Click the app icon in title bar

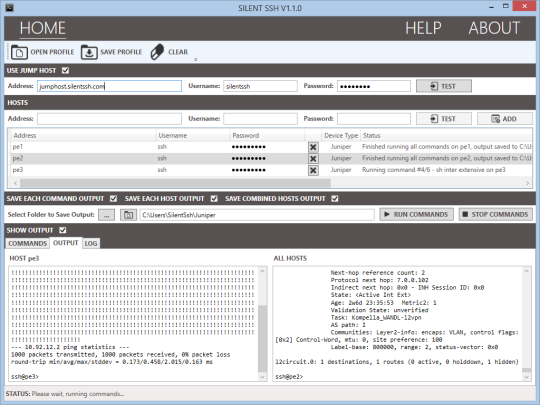(9, 8)
